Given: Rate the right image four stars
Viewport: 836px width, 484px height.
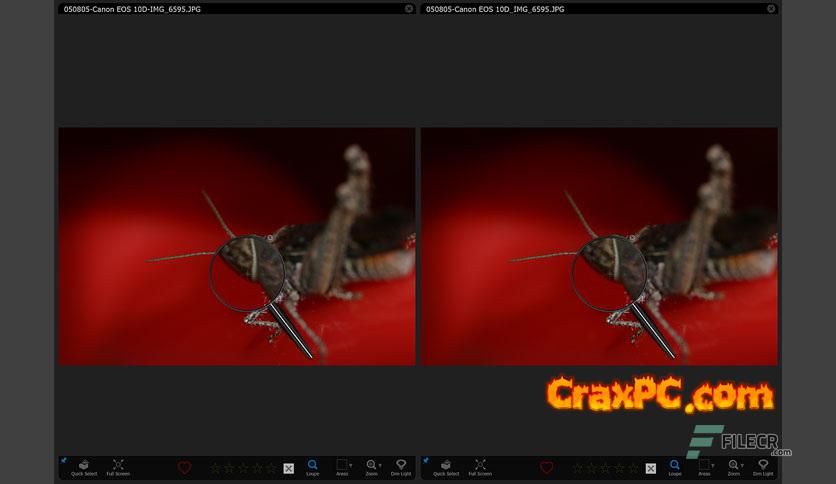Looking at the screenshot, I should (x=620, y=469).
